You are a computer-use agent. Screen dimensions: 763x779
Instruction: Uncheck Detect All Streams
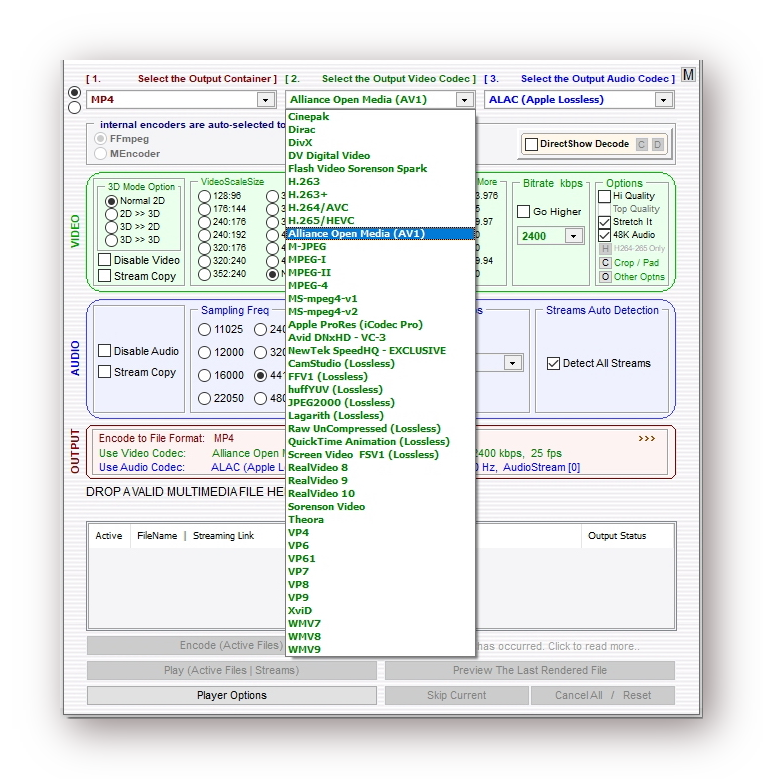[x=553, y=363]
